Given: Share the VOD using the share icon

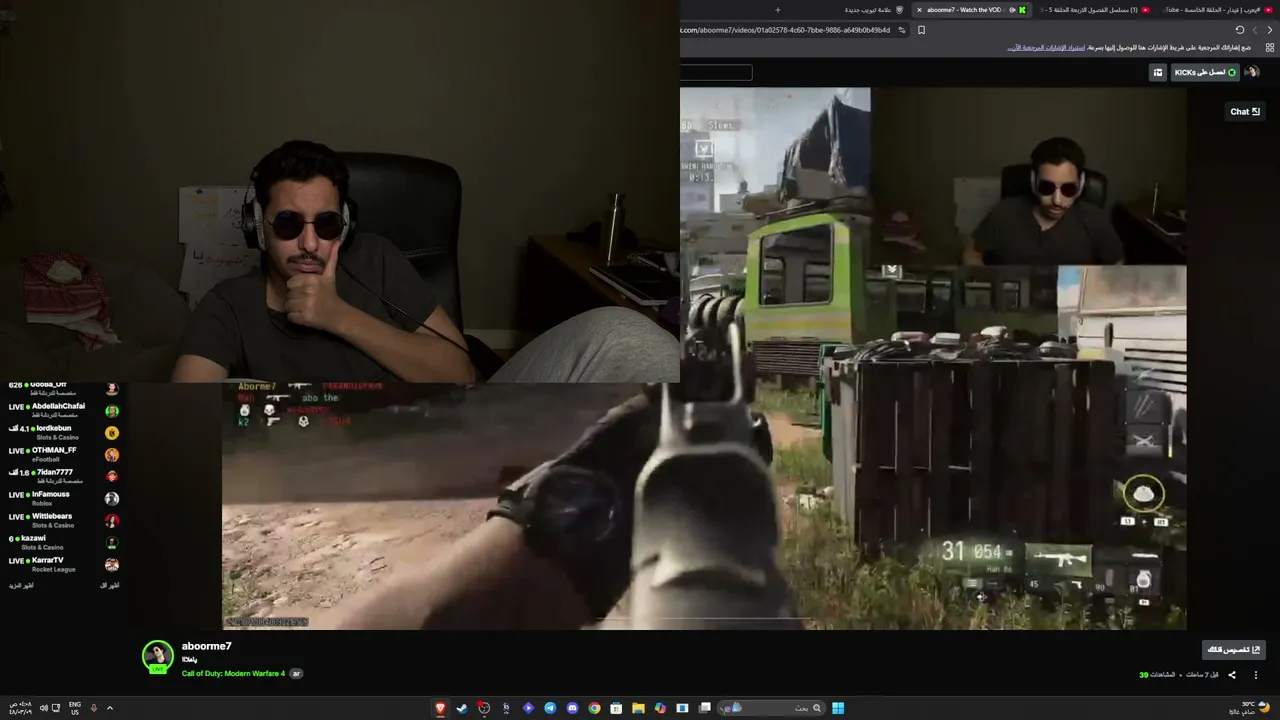Looking at the screenshot, I should pyautogui.click(x=1232, y=675).
